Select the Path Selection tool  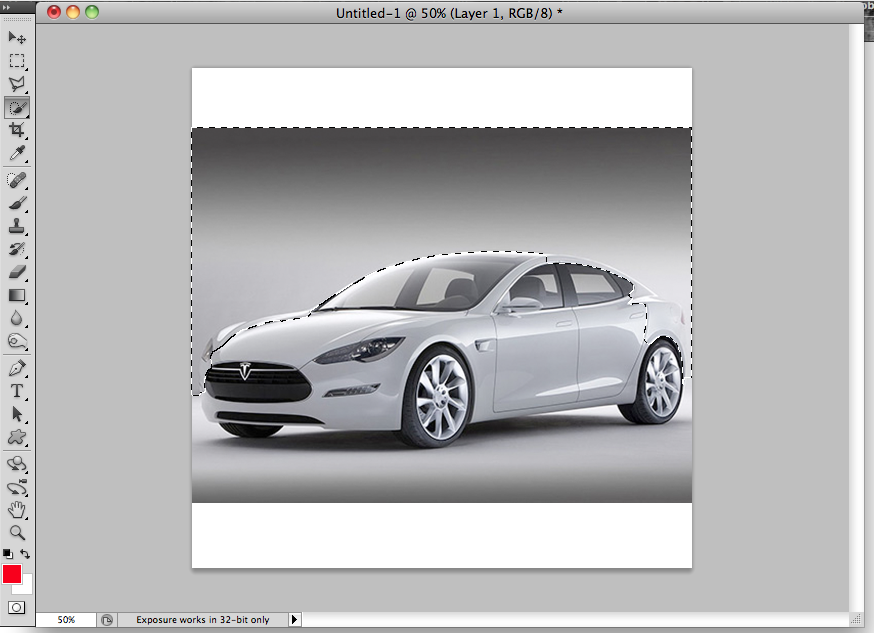(x=17, y=415)
